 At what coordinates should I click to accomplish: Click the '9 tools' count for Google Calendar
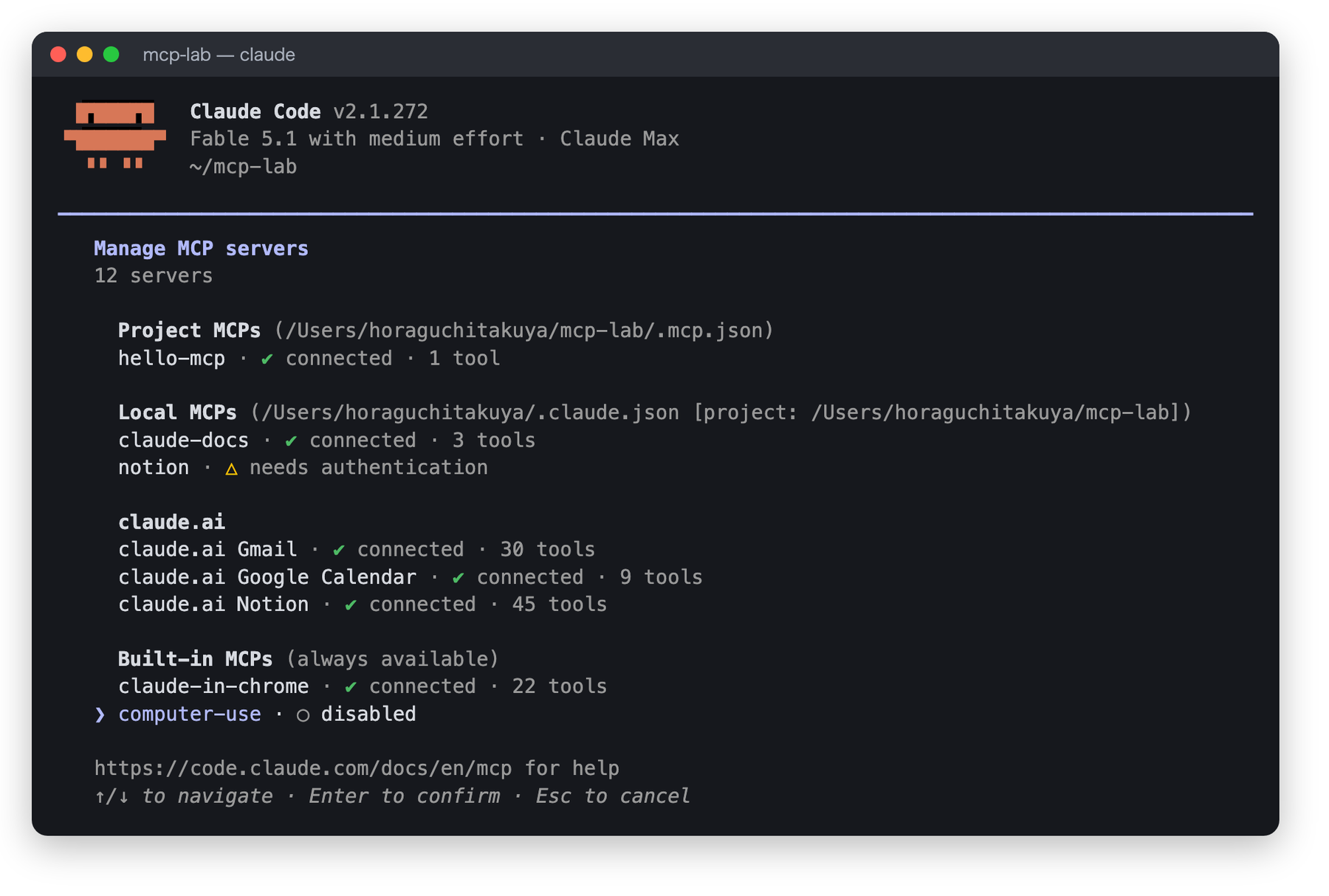point(661,577)
